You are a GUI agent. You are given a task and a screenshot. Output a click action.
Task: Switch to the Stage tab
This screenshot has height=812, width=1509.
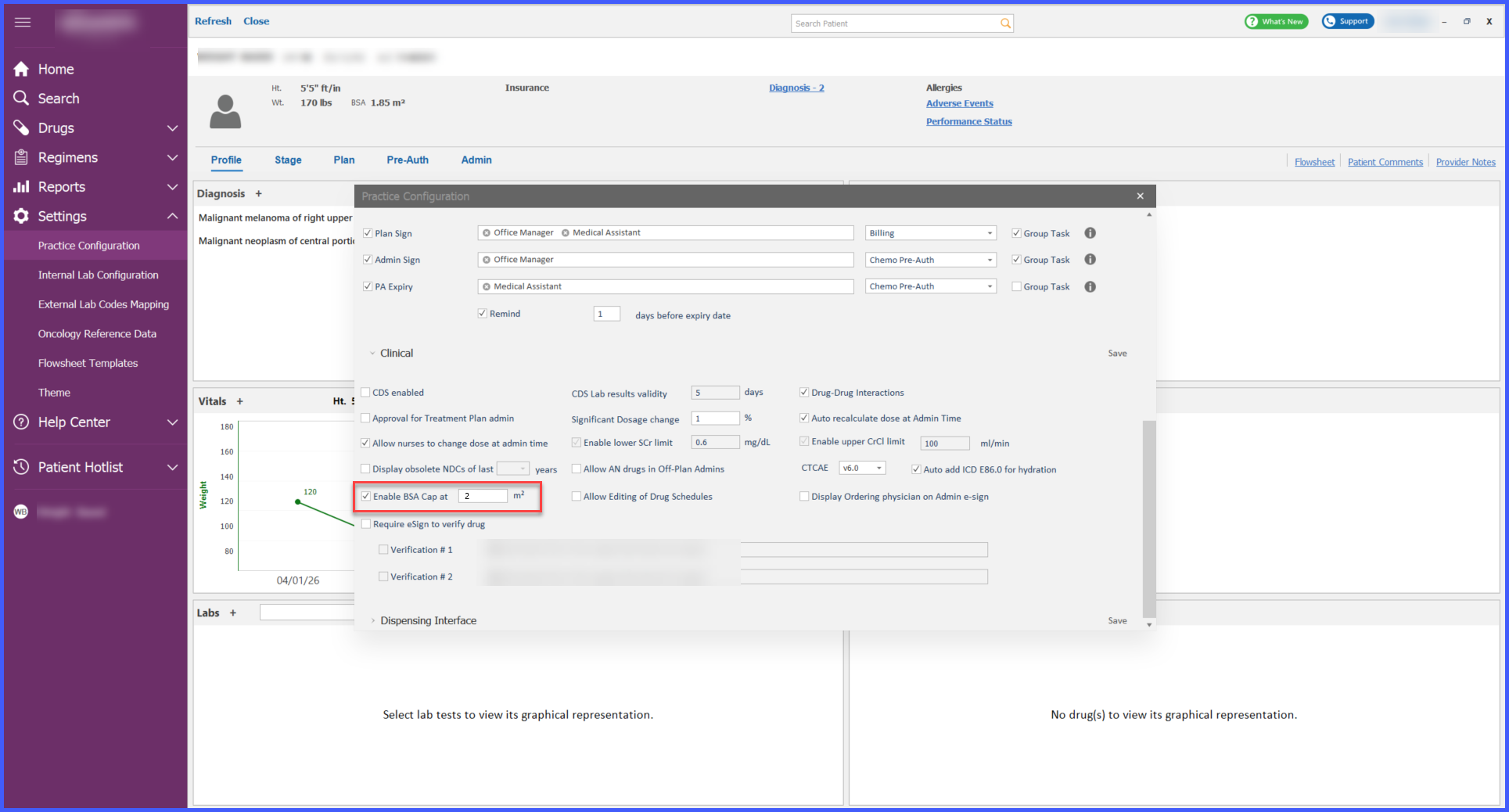288,160
